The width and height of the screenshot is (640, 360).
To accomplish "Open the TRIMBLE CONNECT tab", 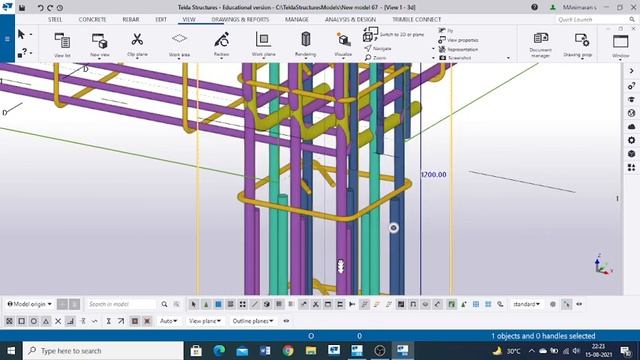I will (x=416, y=19).
